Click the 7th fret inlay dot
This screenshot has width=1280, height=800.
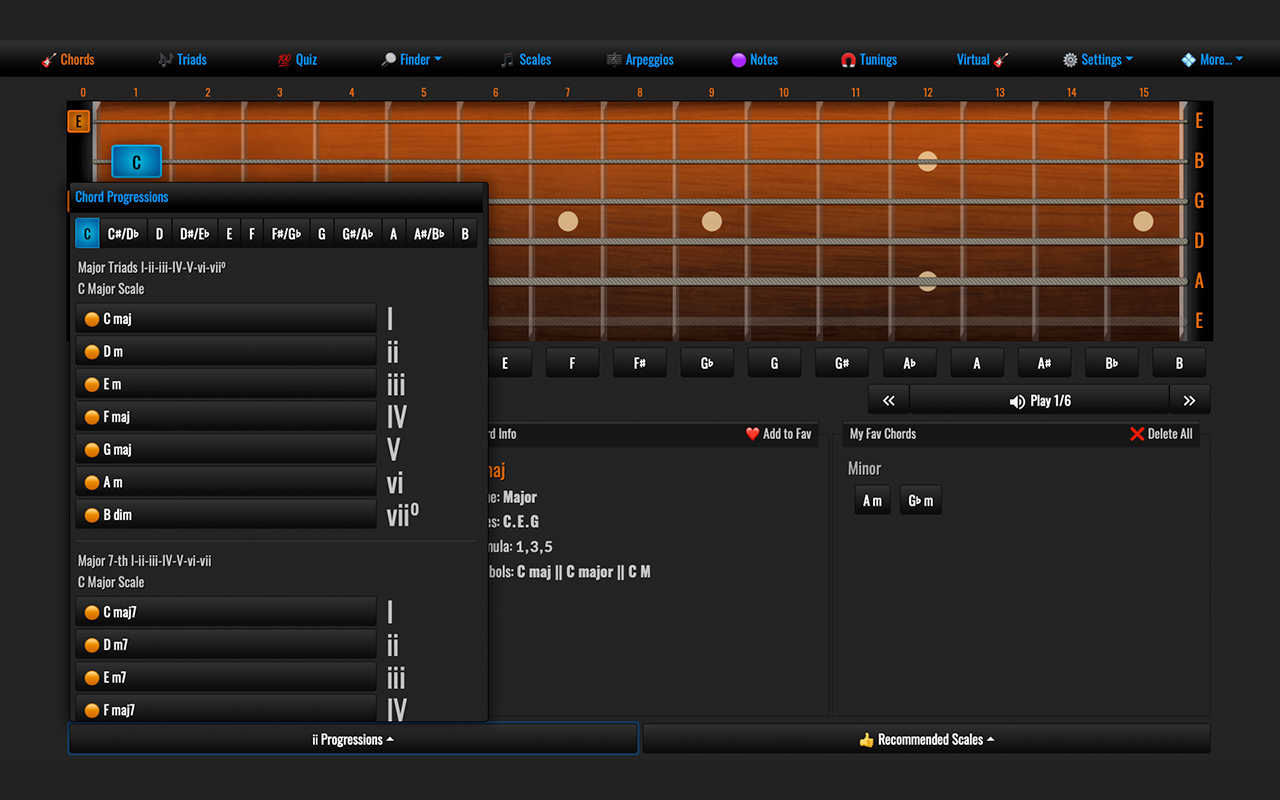click(x=568, y=221)
